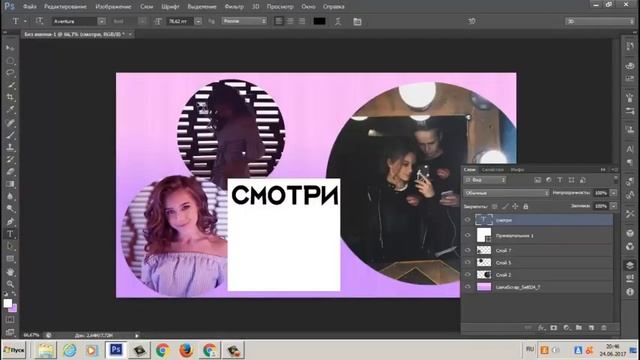Delete the selected layer via trash icon

point(604,328)
